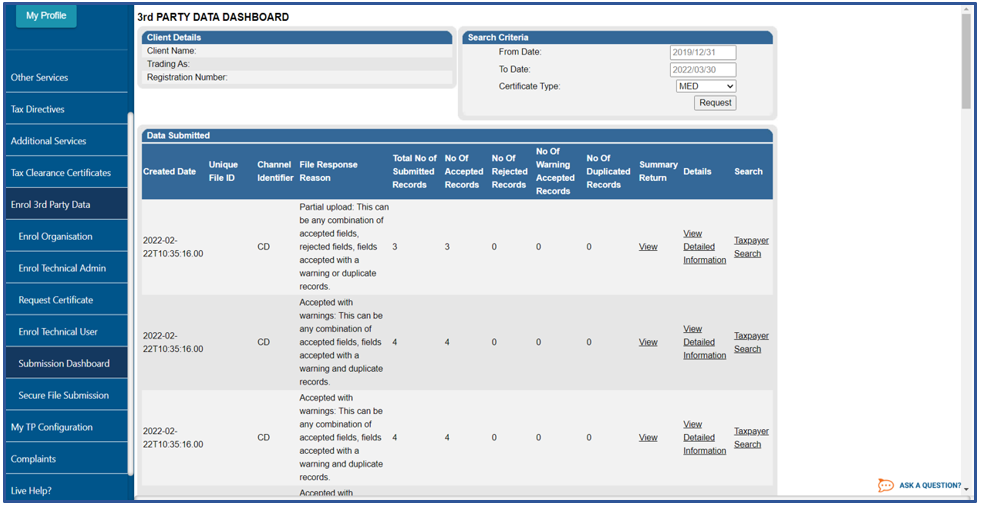The width and height of the screenshot is (982, 506).
Task: Open Secure File Submission page
Action: pos(63,396)
